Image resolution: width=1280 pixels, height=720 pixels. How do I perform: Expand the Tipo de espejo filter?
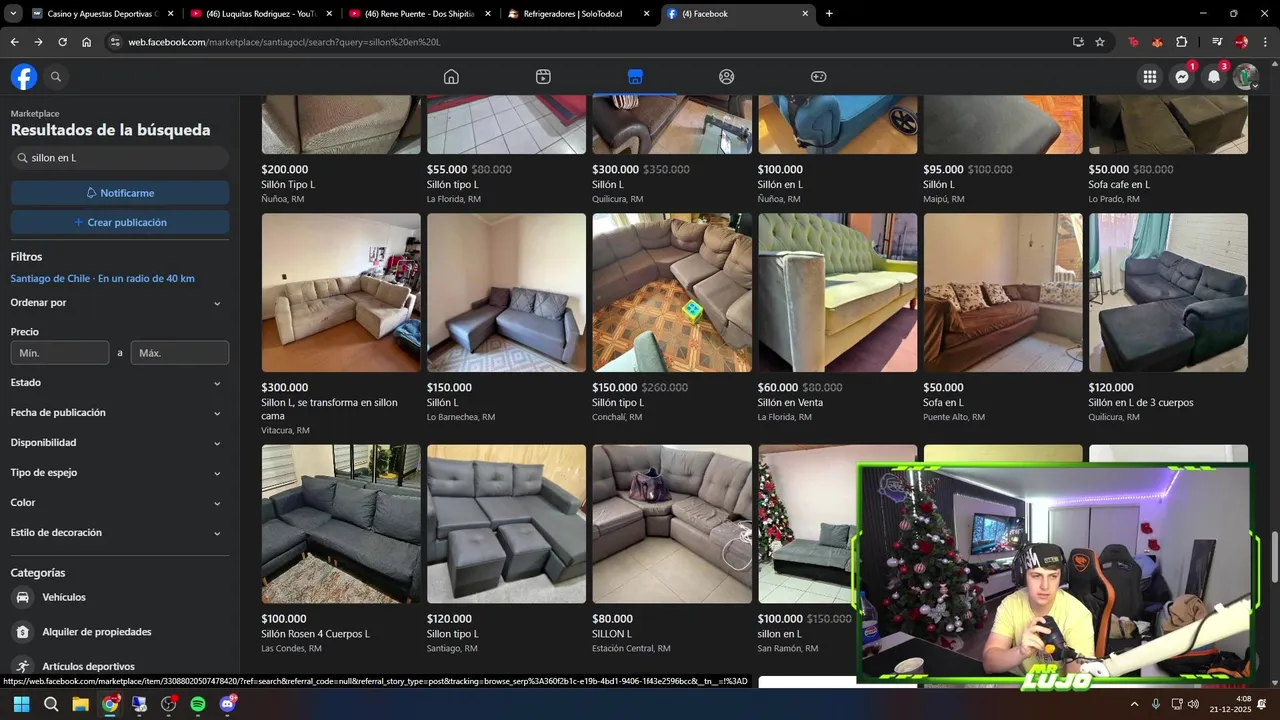point(119,473)
